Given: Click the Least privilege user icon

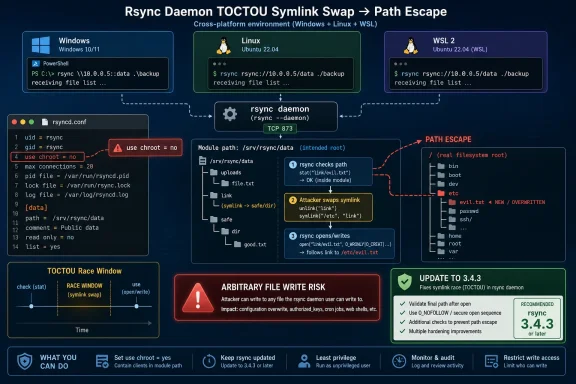Looking at the screenshot, I should 304,361.
